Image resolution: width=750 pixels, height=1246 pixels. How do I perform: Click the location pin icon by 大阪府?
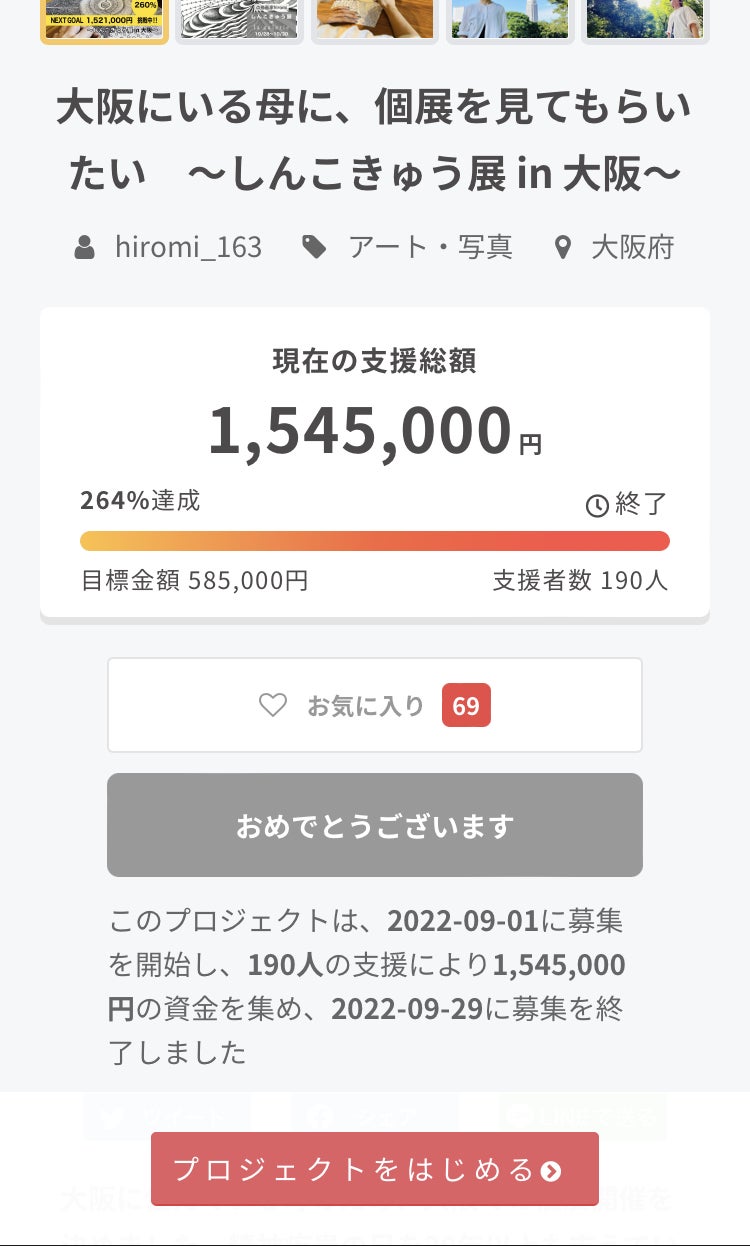[x=563, y=247]
